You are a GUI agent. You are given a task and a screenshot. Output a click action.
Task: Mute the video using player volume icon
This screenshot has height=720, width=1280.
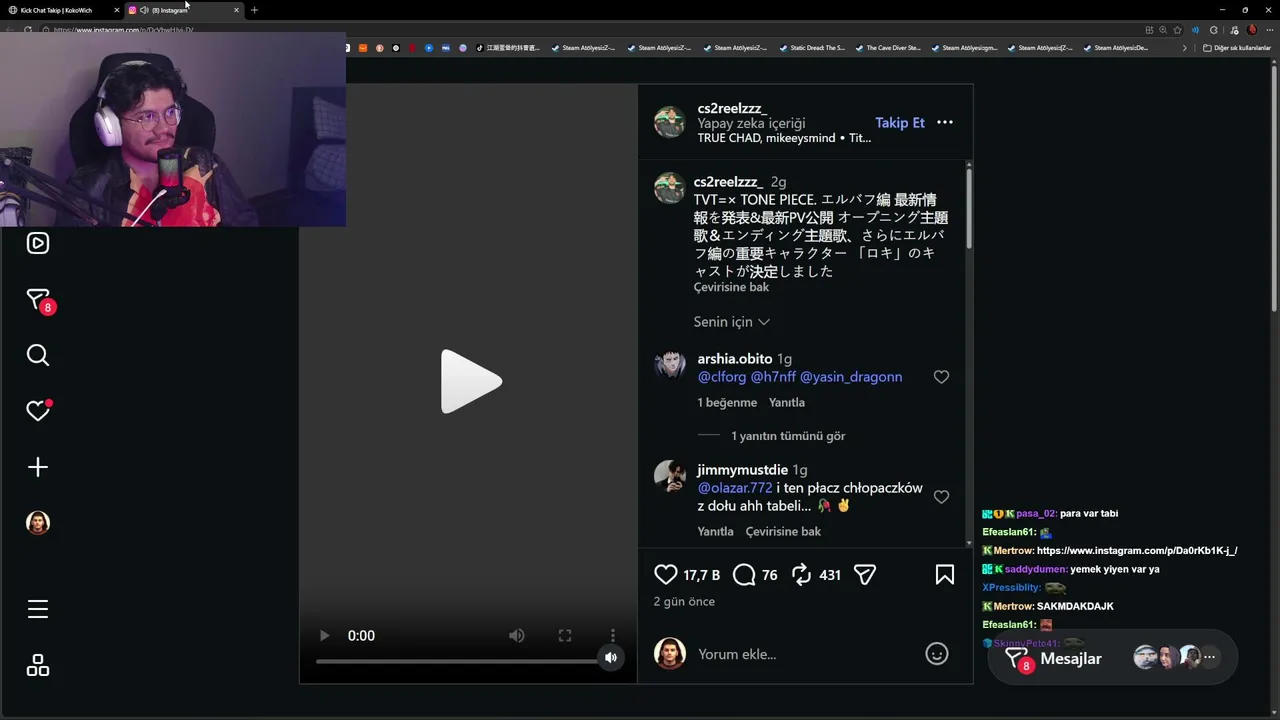[x=516, y=636]
